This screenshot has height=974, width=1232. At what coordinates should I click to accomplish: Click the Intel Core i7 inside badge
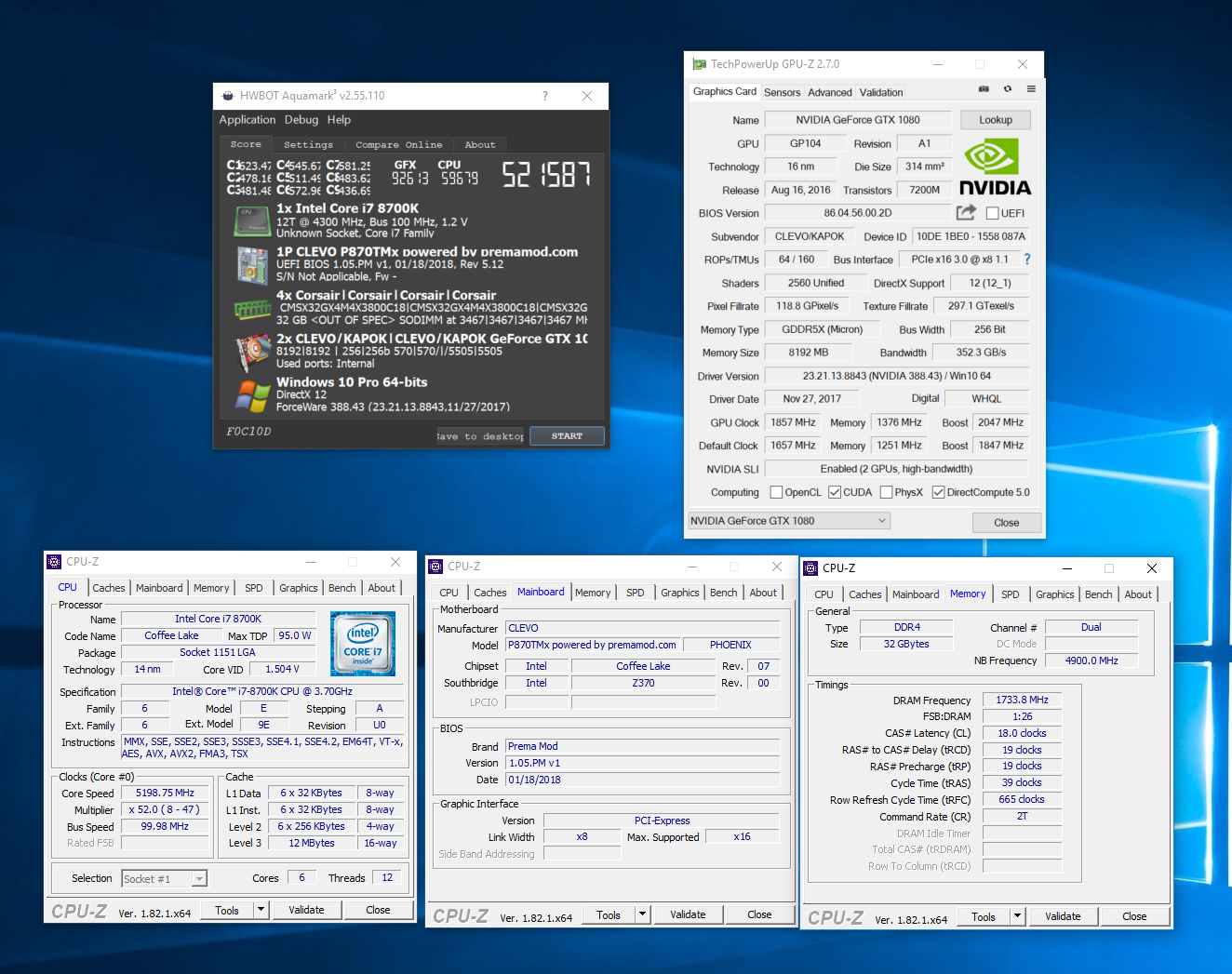(x=363, y=643)
